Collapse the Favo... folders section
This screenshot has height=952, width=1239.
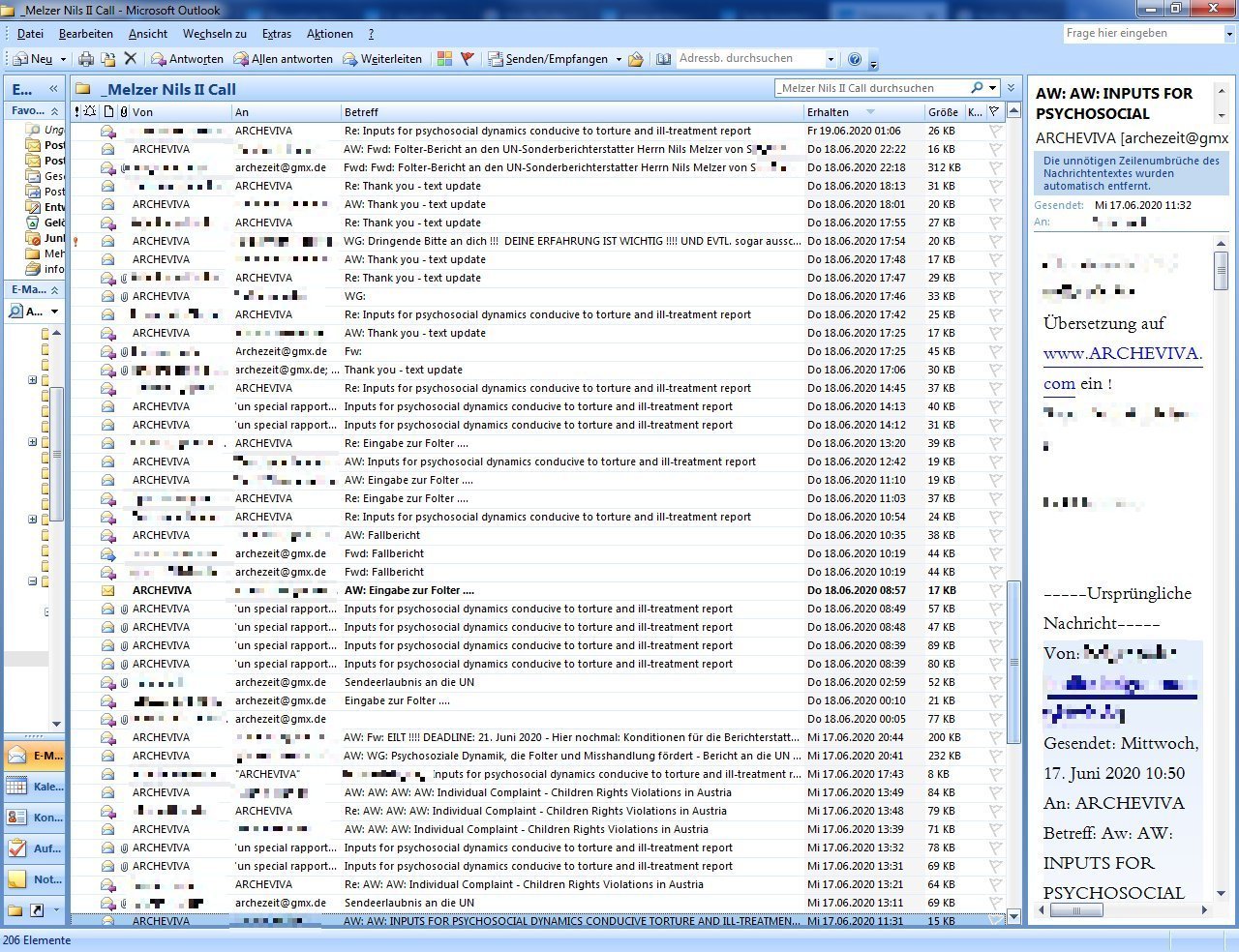(54, 111)
